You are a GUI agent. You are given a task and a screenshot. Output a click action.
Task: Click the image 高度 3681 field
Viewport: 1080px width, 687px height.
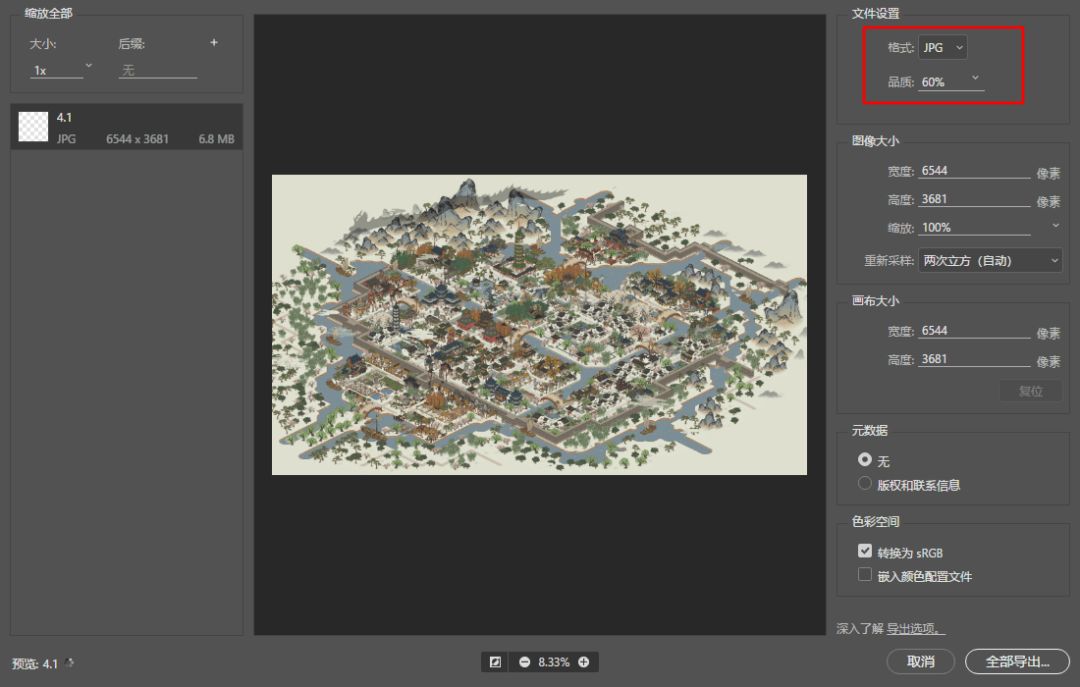click(974, 199)
